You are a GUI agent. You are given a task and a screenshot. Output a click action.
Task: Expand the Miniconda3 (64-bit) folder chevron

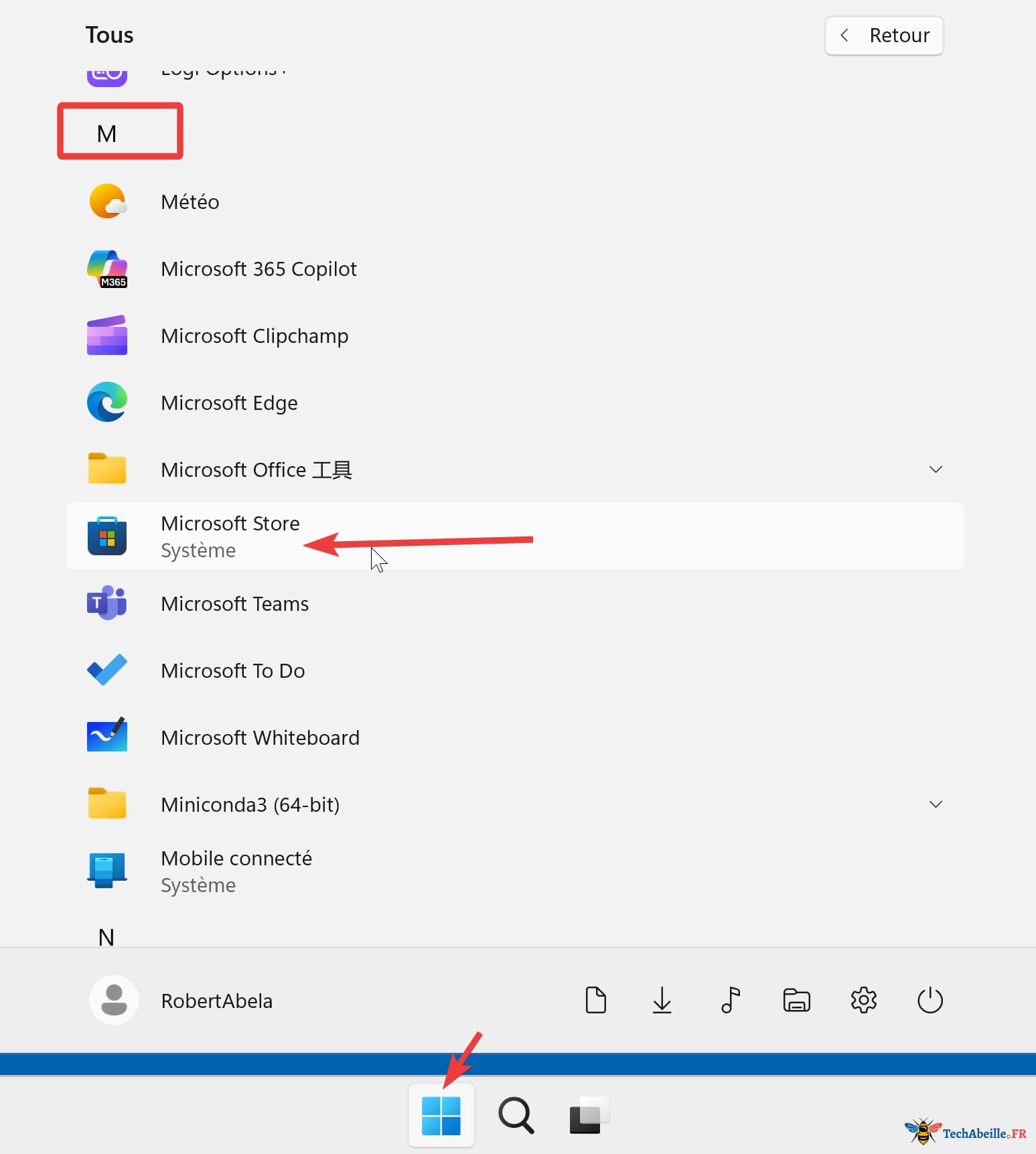pyautogui.click(x=936, y=804)
